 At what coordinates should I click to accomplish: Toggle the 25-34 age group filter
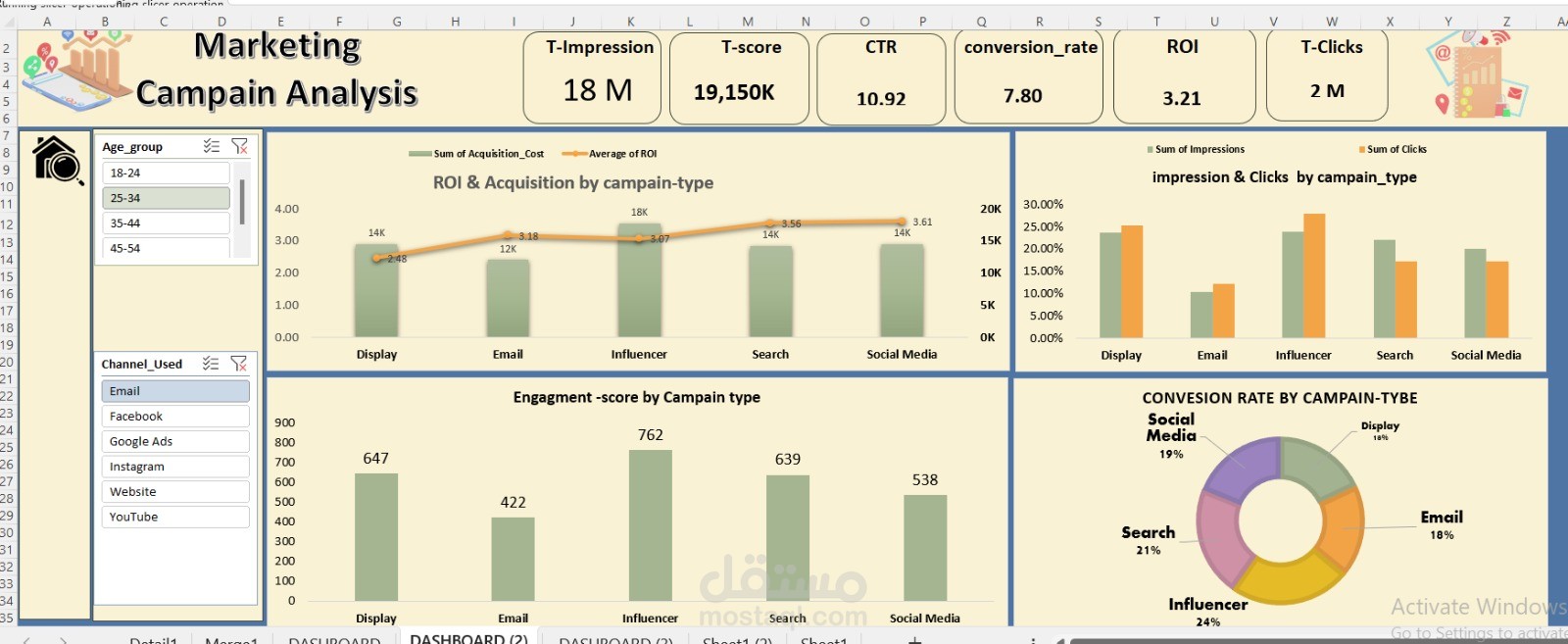point(166,198)
